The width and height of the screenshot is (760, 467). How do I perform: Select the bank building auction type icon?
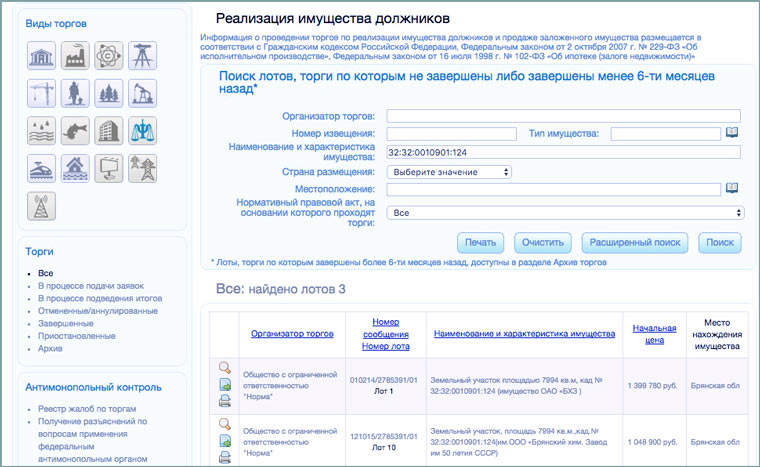click(x=41, y=56)
